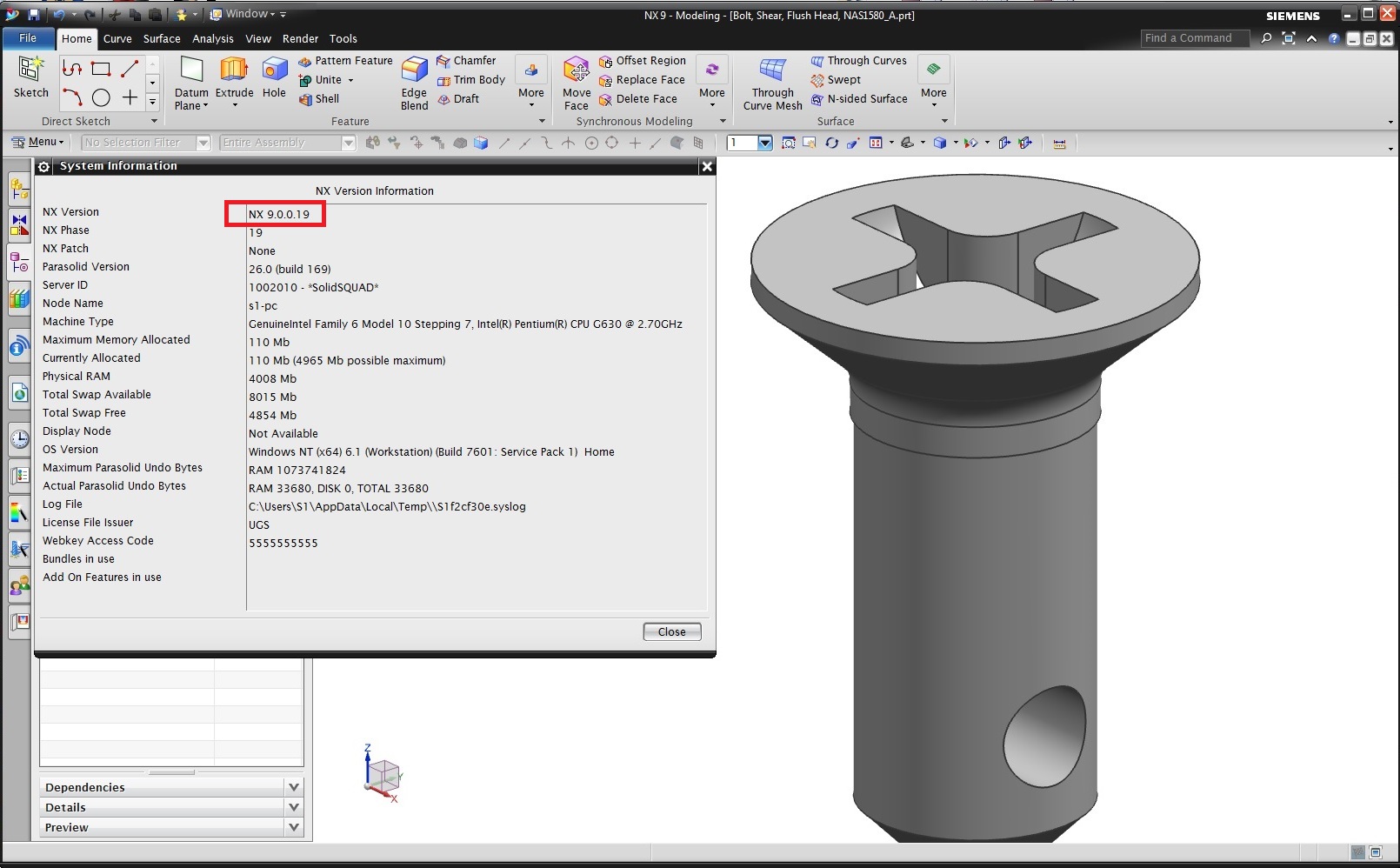This screenshot has height=868, width=1400.
Task: Pick the Chamfer tool
Action: 466,61
